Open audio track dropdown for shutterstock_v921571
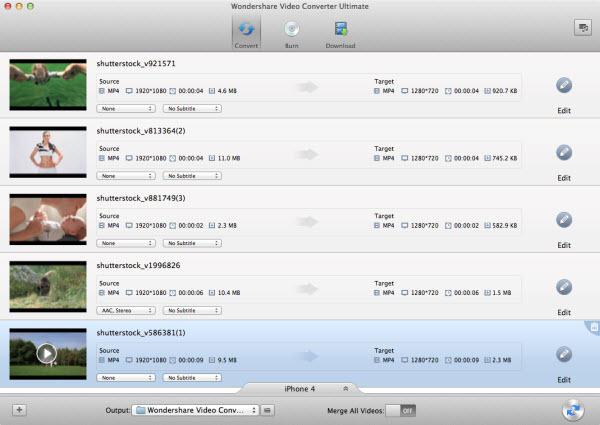Image resolution: width=600 pixels, height=425 pixels. click(x=126, y=109)
